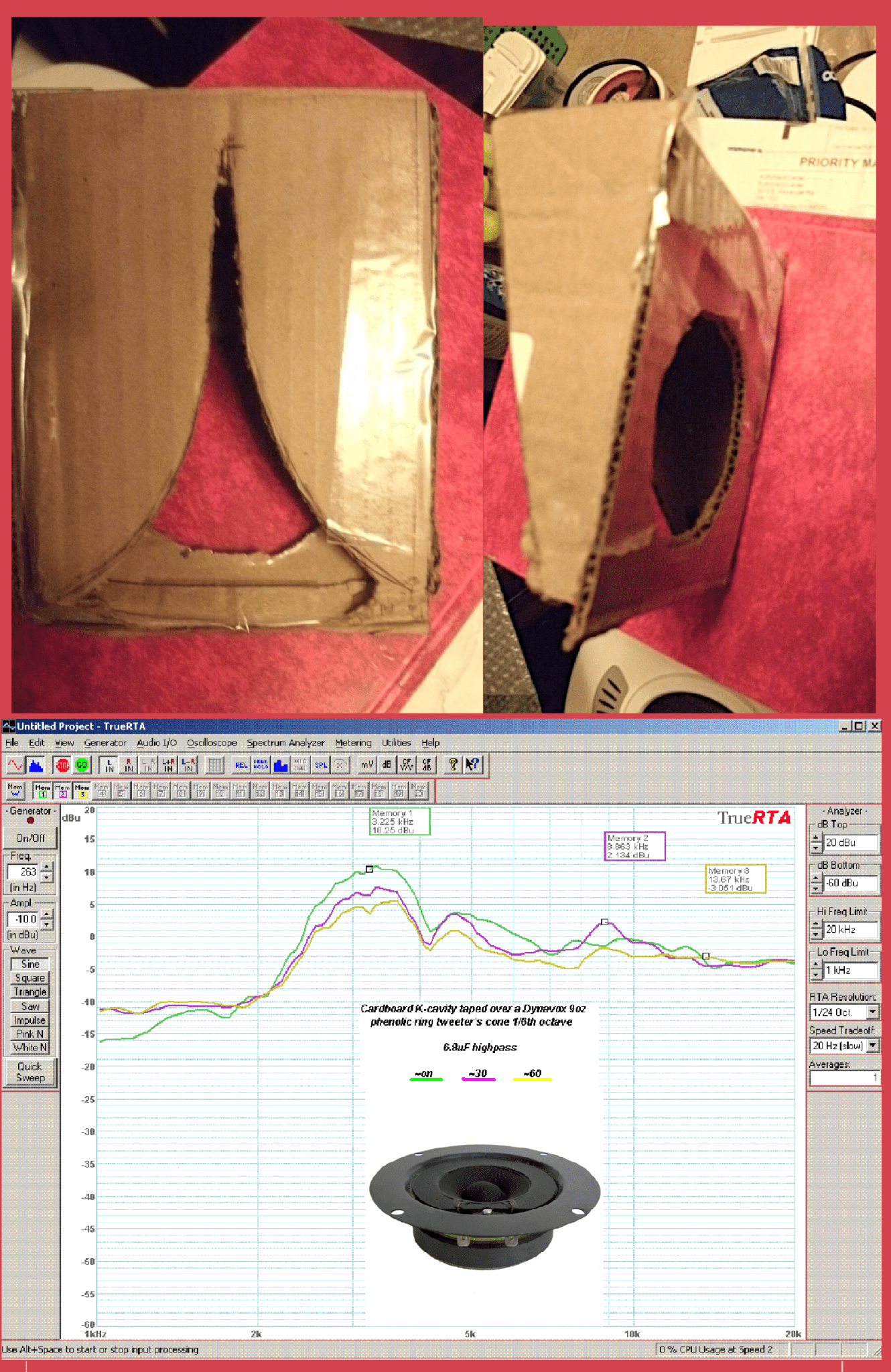Open the Spectrum Analyzer menu

tap(285, 742)
